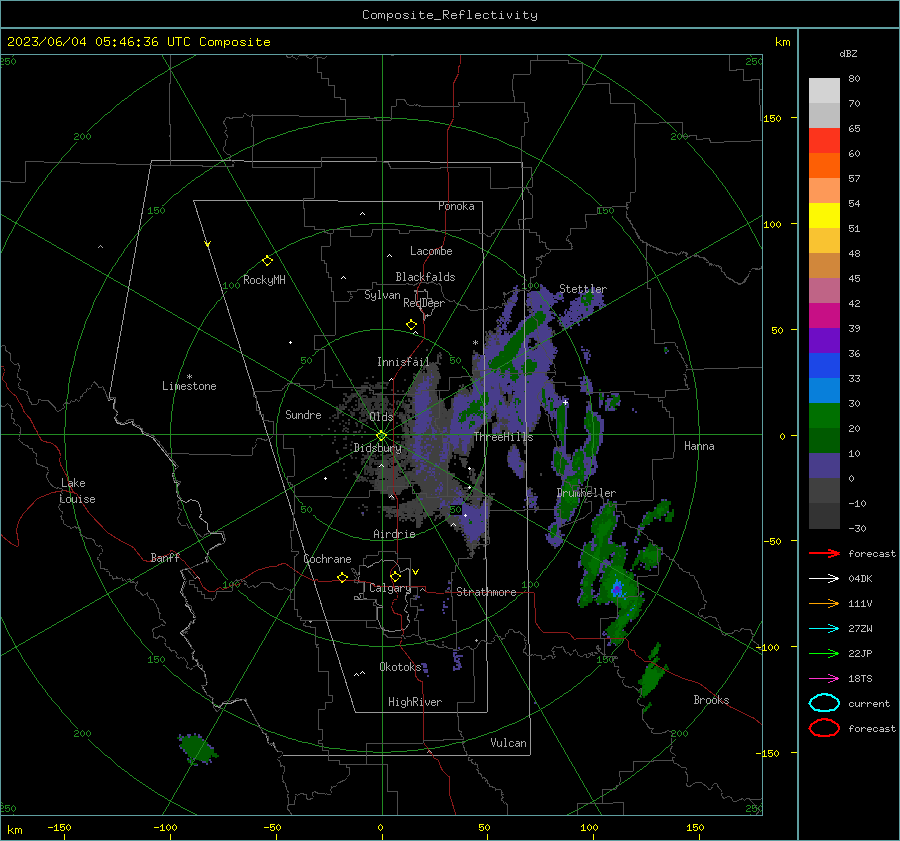Pick the light blue swatch below the 33 label
The image size is (900, 841).
click(824, 391)
